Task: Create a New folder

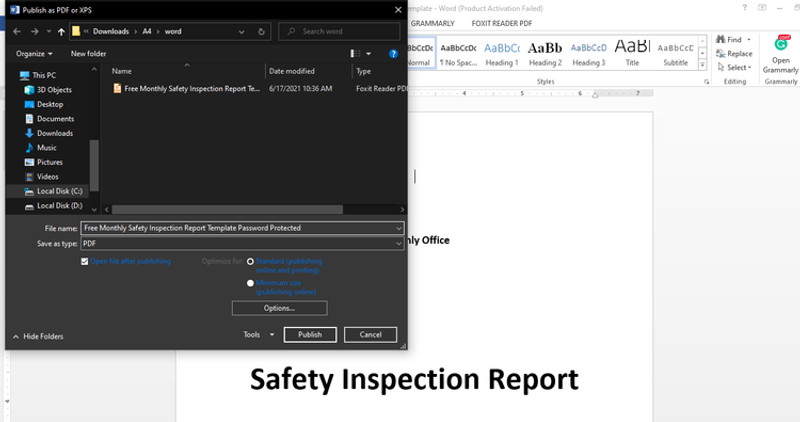Action: 88,54
